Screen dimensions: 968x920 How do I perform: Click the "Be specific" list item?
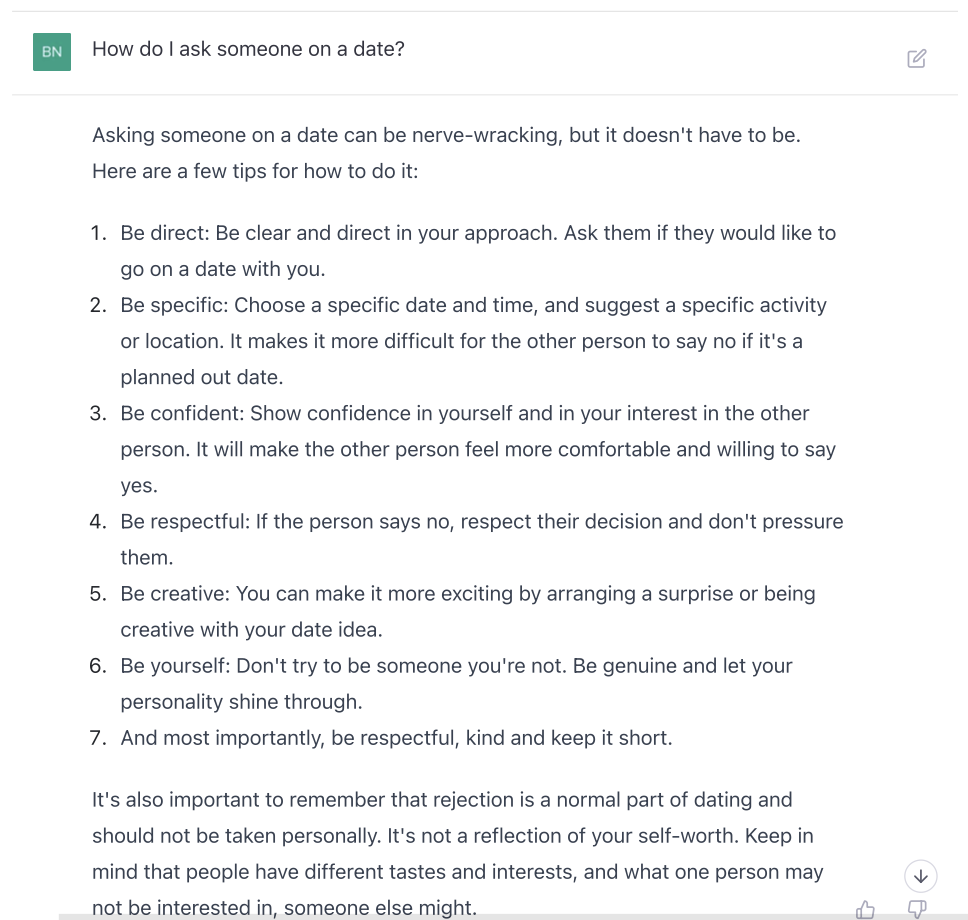click(x=474, y=341)
